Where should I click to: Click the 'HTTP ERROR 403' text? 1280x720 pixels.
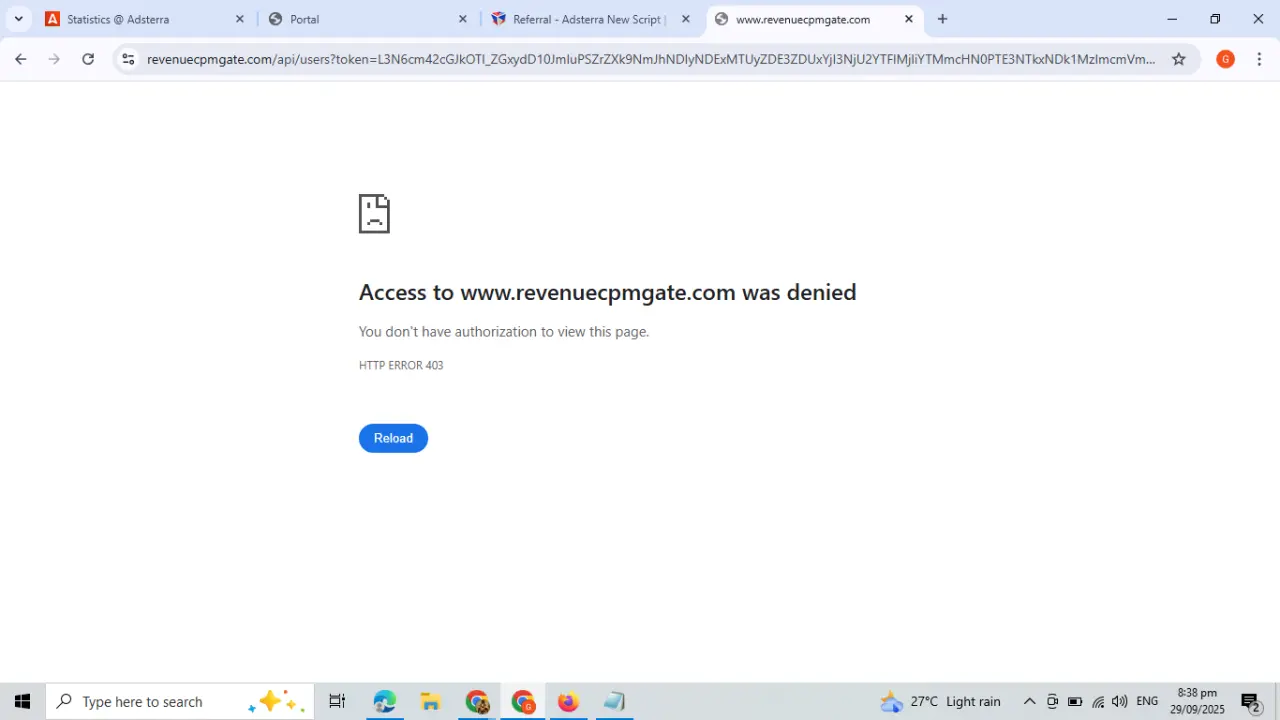401,365
